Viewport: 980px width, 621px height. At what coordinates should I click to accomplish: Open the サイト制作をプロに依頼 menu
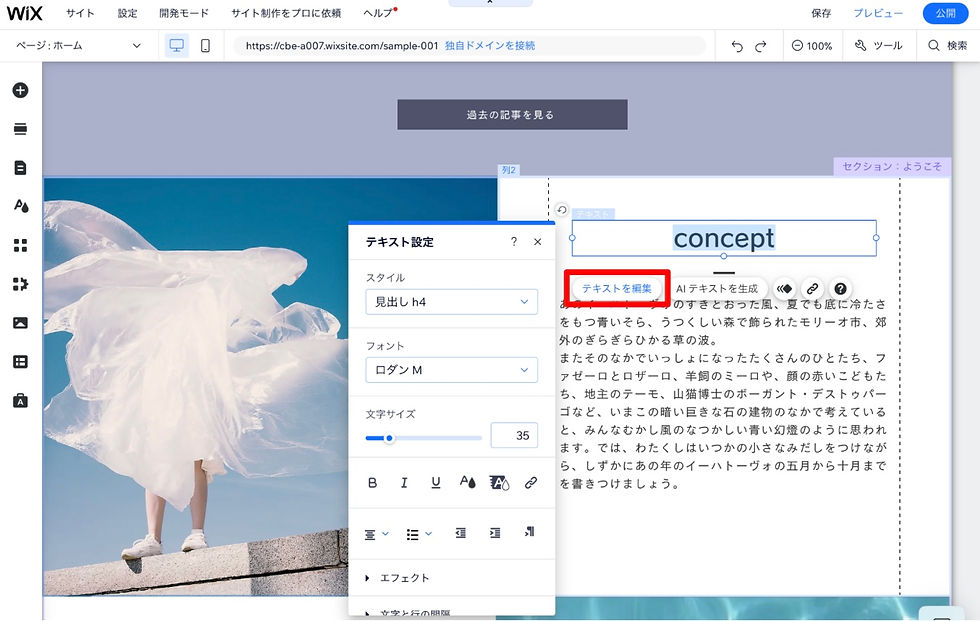pos(286,13)
